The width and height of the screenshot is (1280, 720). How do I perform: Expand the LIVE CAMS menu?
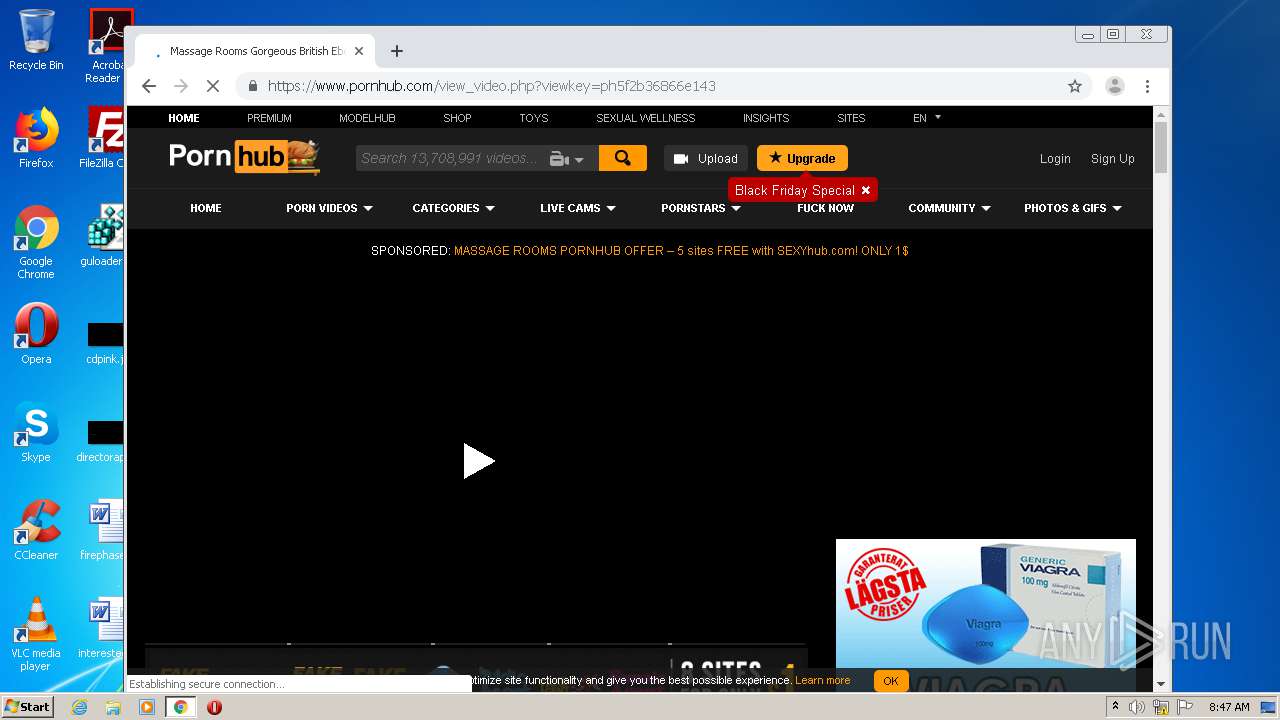point(578,208)
